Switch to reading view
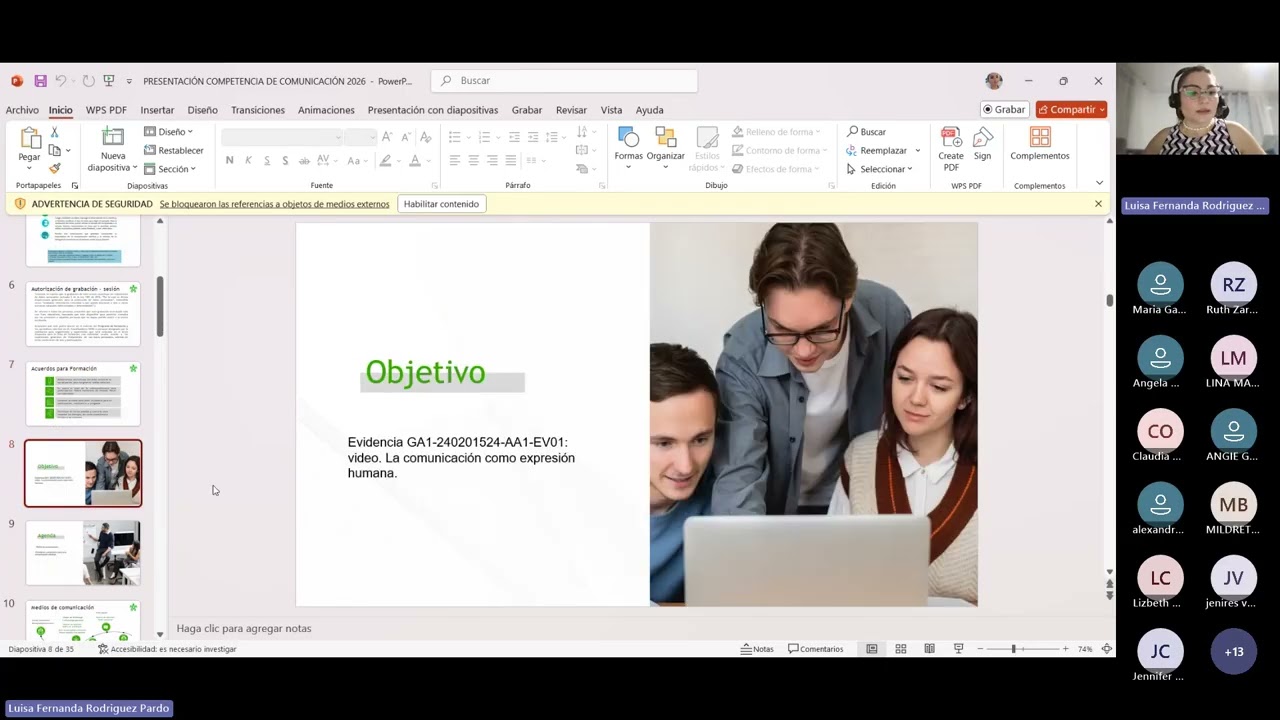 click(929, 649)
